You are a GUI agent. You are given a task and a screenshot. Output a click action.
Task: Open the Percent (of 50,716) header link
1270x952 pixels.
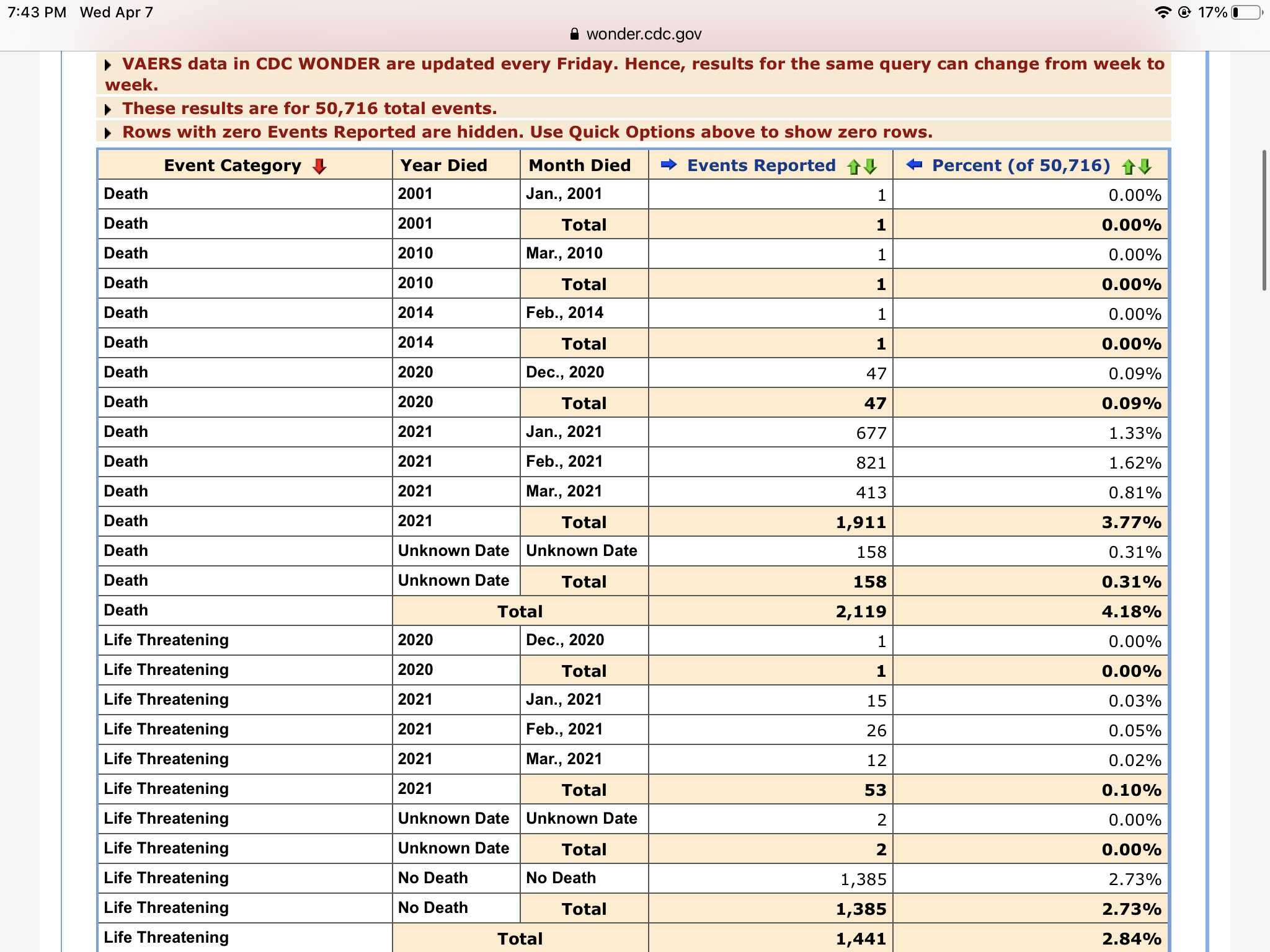click(1021, 165)
